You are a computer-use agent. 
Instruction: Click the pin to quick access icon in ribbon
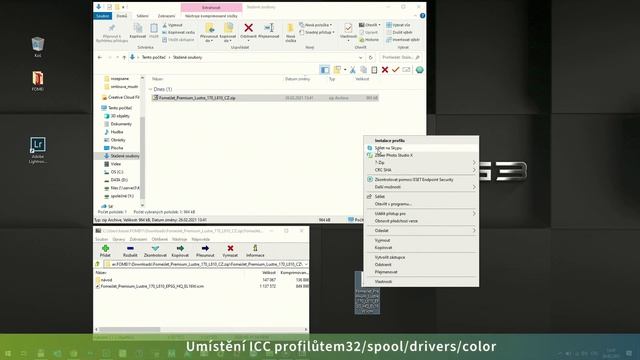pyautogui.click(x=111, y=28)
